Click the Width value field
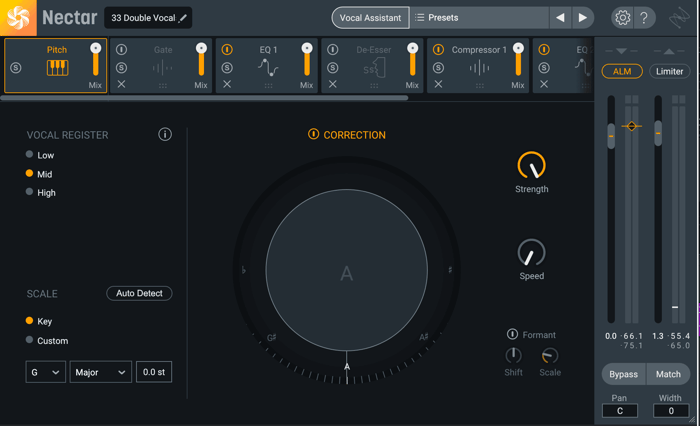The image size is (700, 426). [671, 411]
